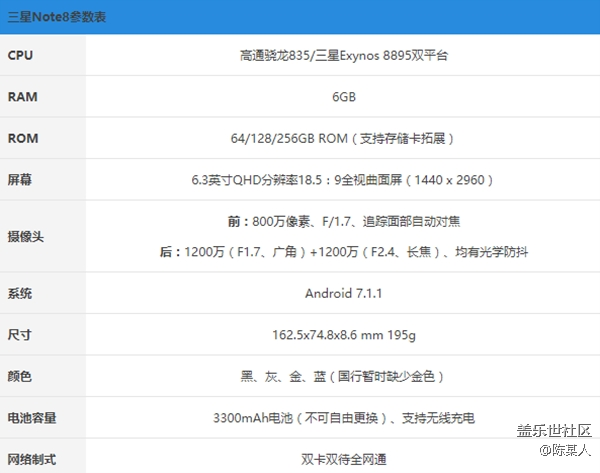Select the CPU row label
The image size is (600, 473).
click(20, 55)
